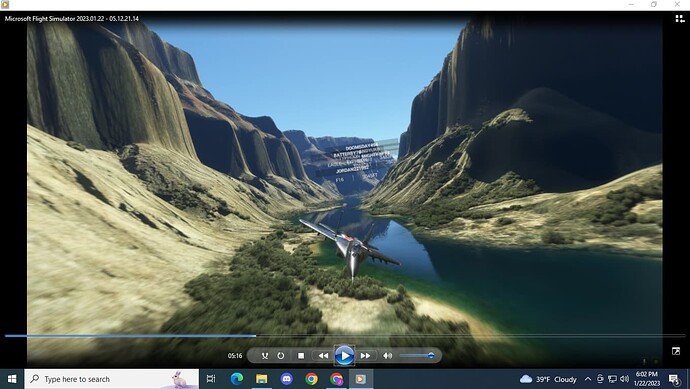Open File Explorer from taskbar

click(x=262, y=379)
